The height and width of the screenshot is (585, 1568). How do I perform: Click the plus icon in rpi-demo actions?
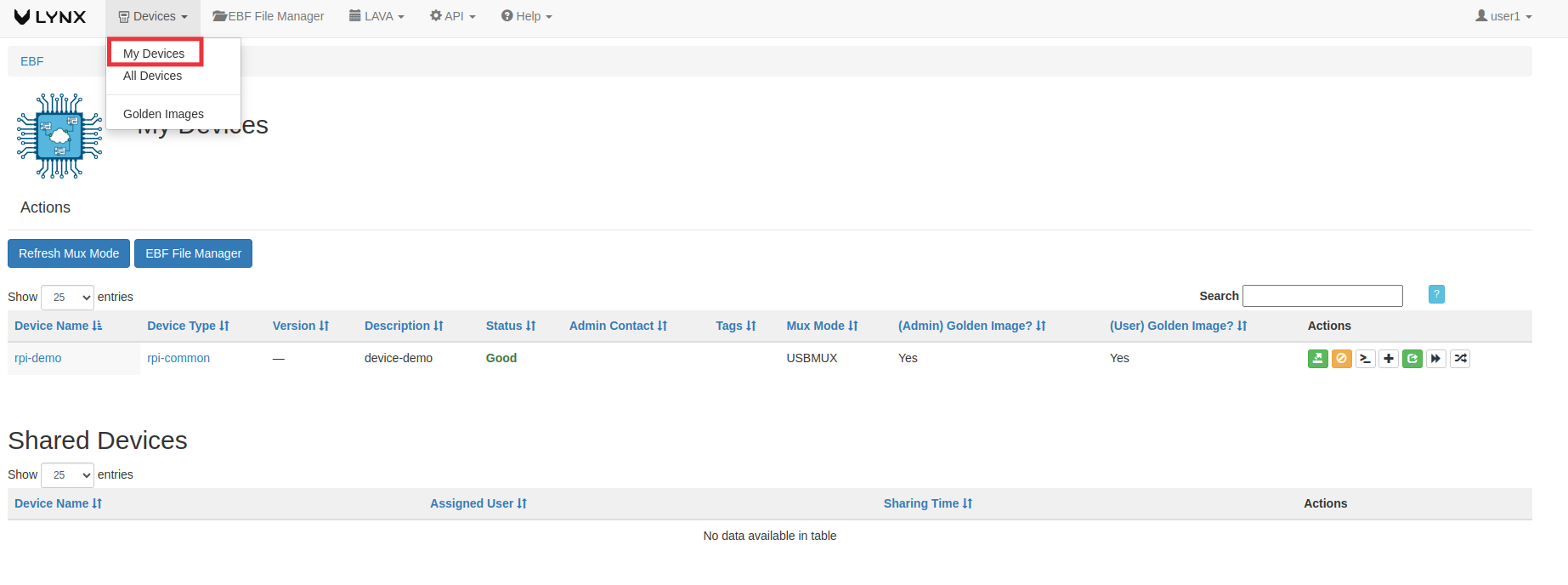click(1389, 359)
